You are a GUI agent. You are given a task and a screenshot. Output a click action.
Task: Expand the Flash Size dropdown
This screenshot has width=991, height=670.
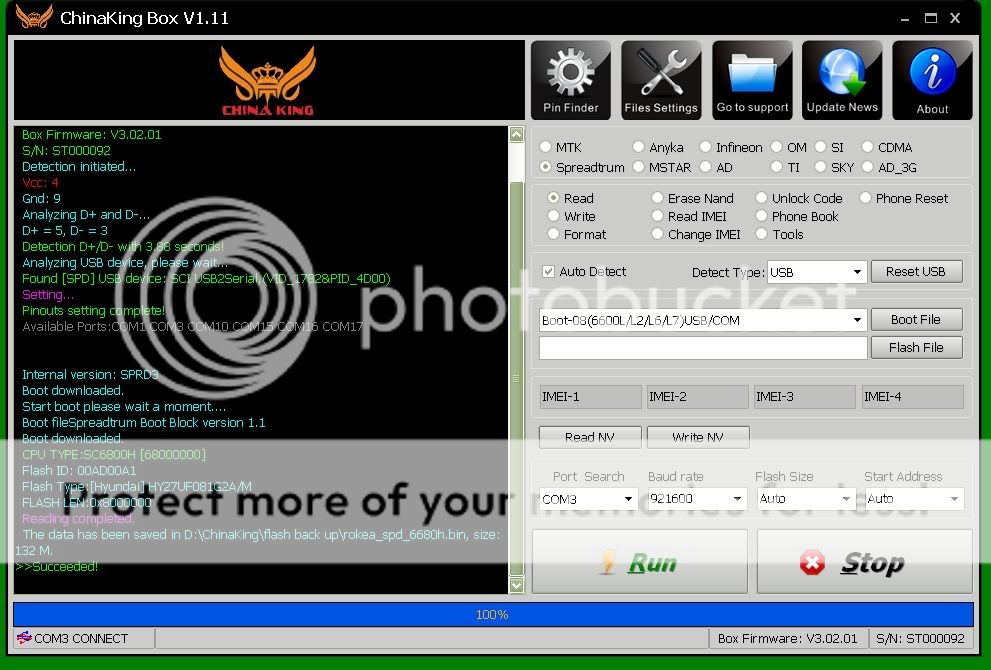(846, 499)
